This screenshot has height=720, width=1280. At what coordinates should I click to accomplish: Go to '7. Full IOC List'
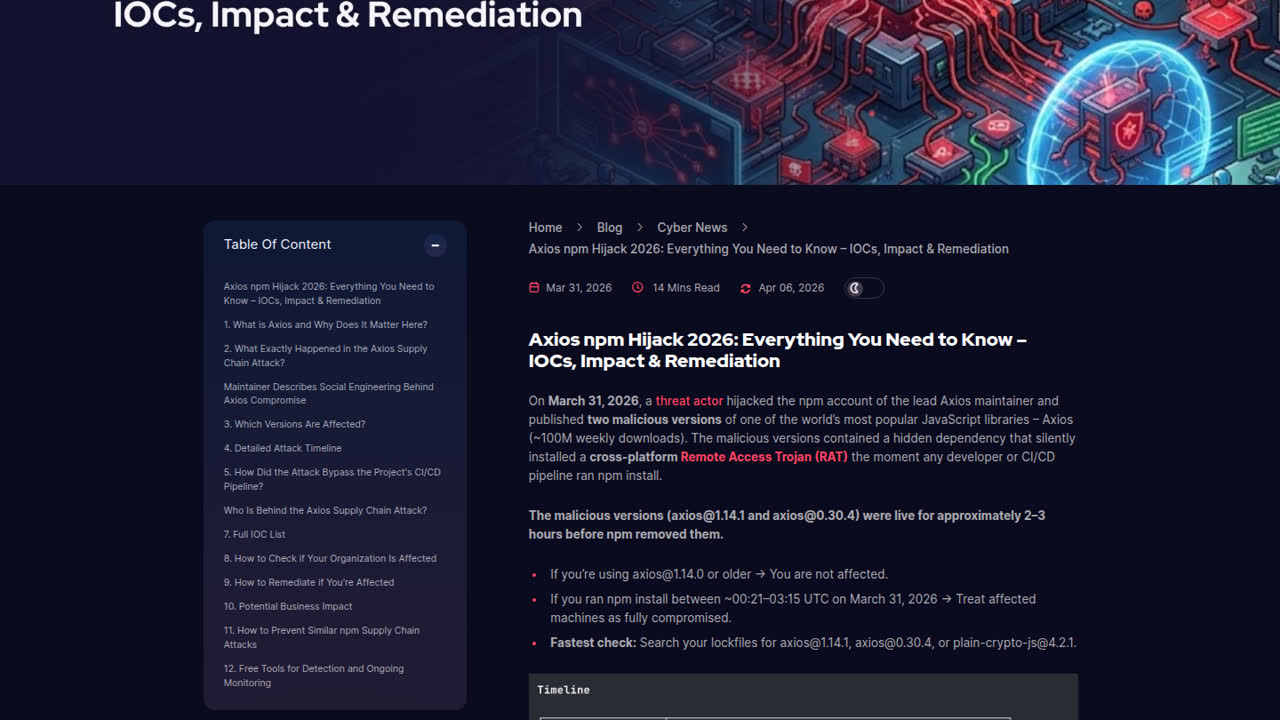point(254,534)
